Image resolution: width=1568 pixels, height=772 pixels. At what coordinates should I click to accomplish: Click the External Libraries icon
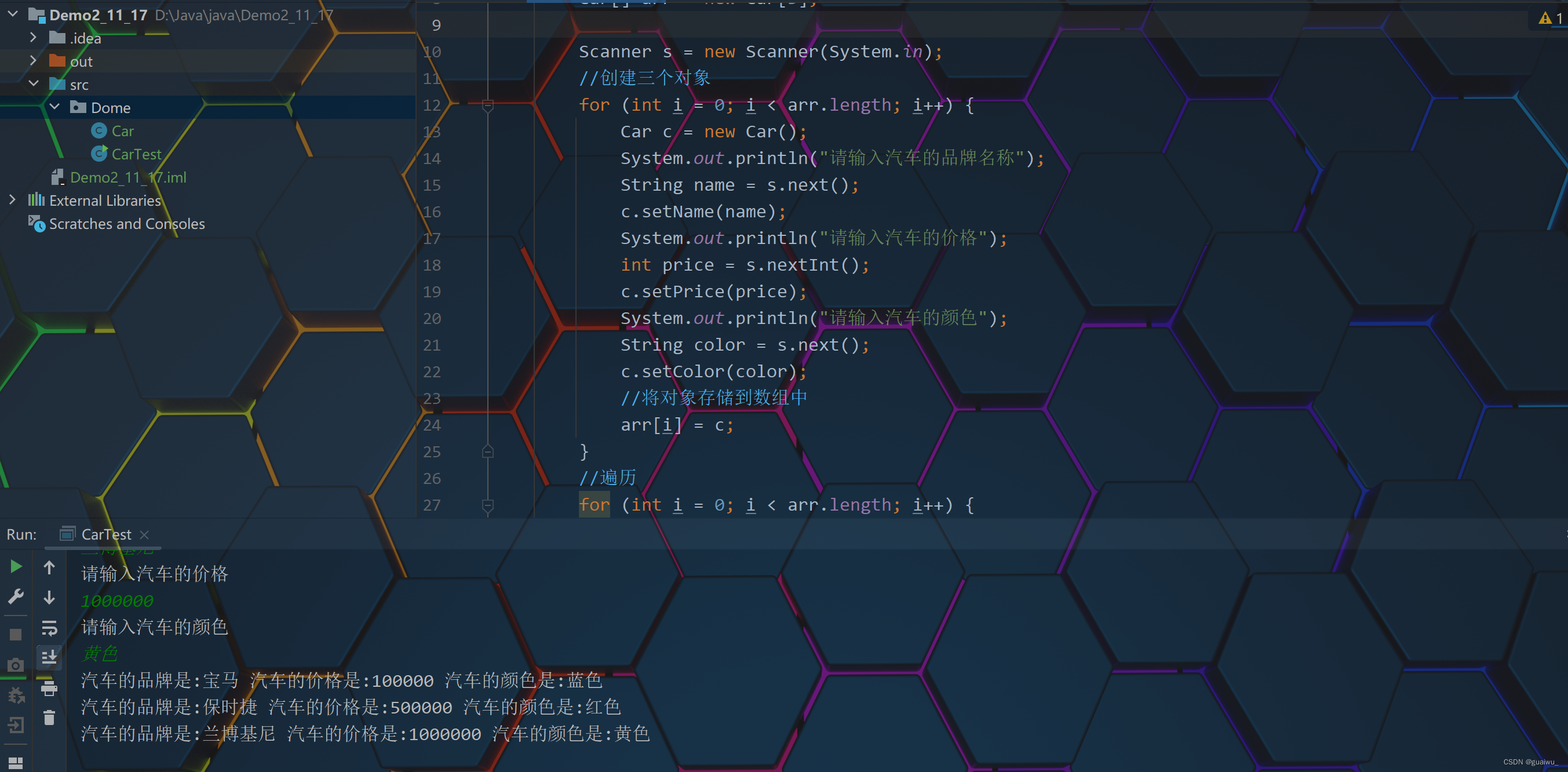click(x=36, y=201)
